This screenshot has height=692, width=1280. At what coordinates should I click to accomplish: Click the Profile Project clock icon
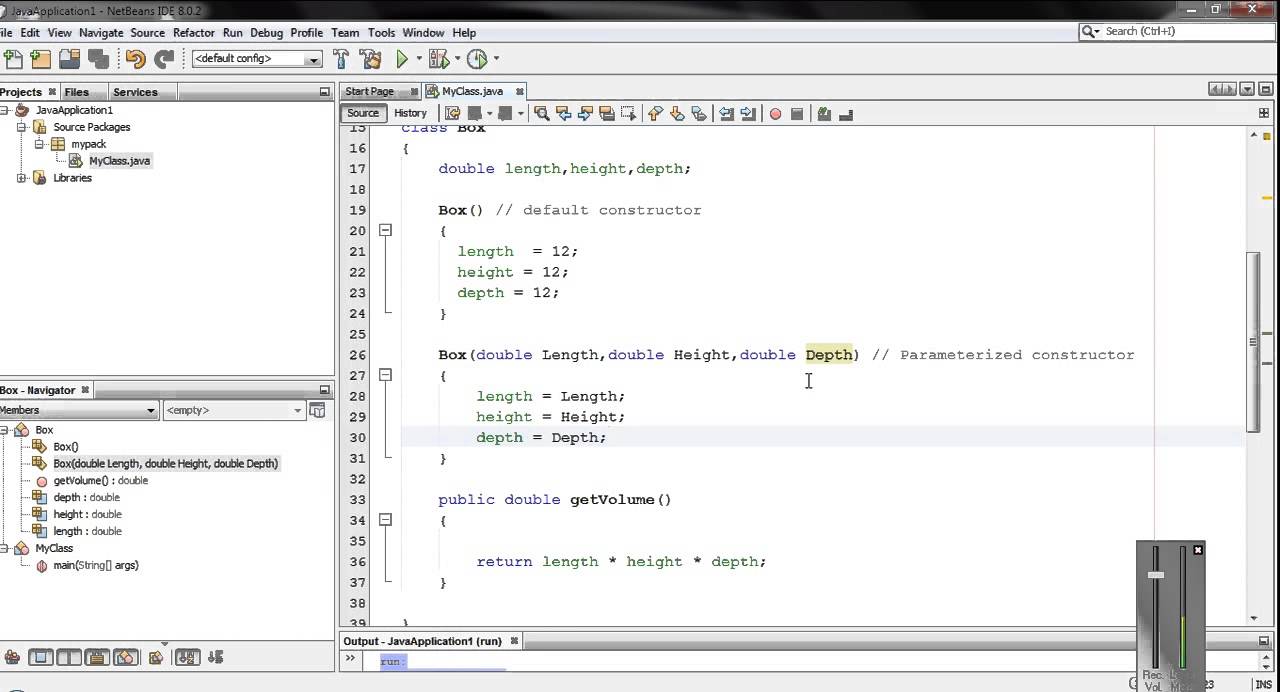[476, 59]
